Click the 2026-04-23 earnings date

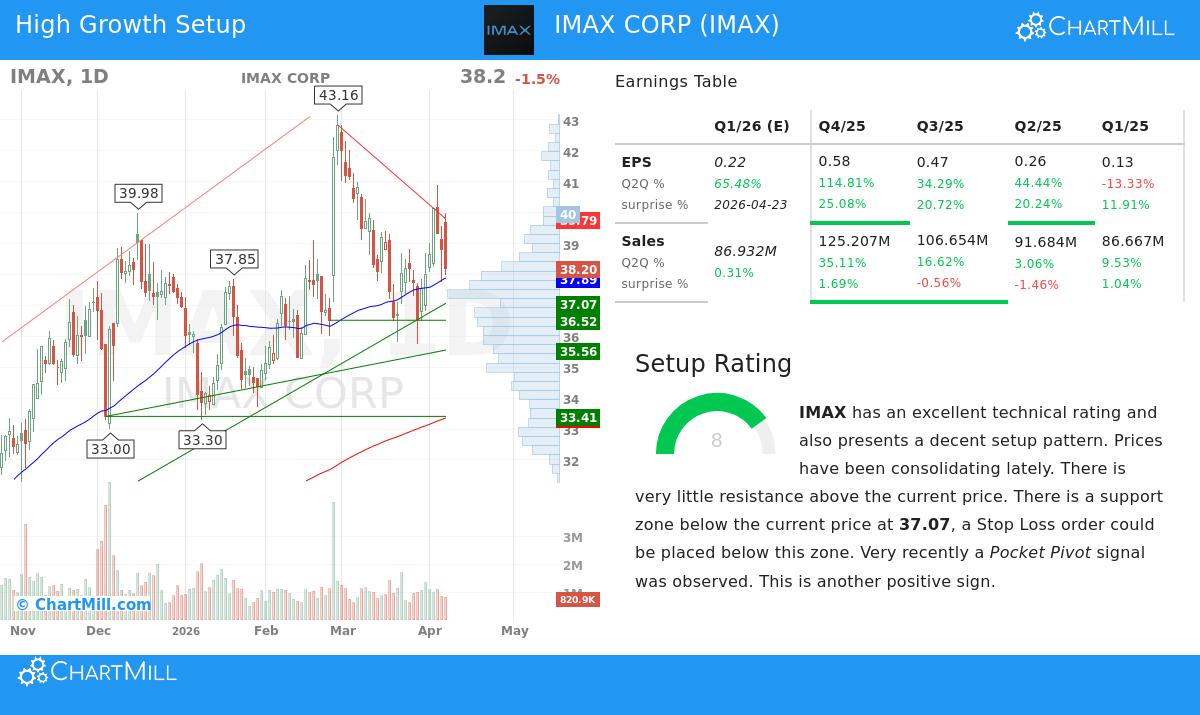tap(750, 204)
